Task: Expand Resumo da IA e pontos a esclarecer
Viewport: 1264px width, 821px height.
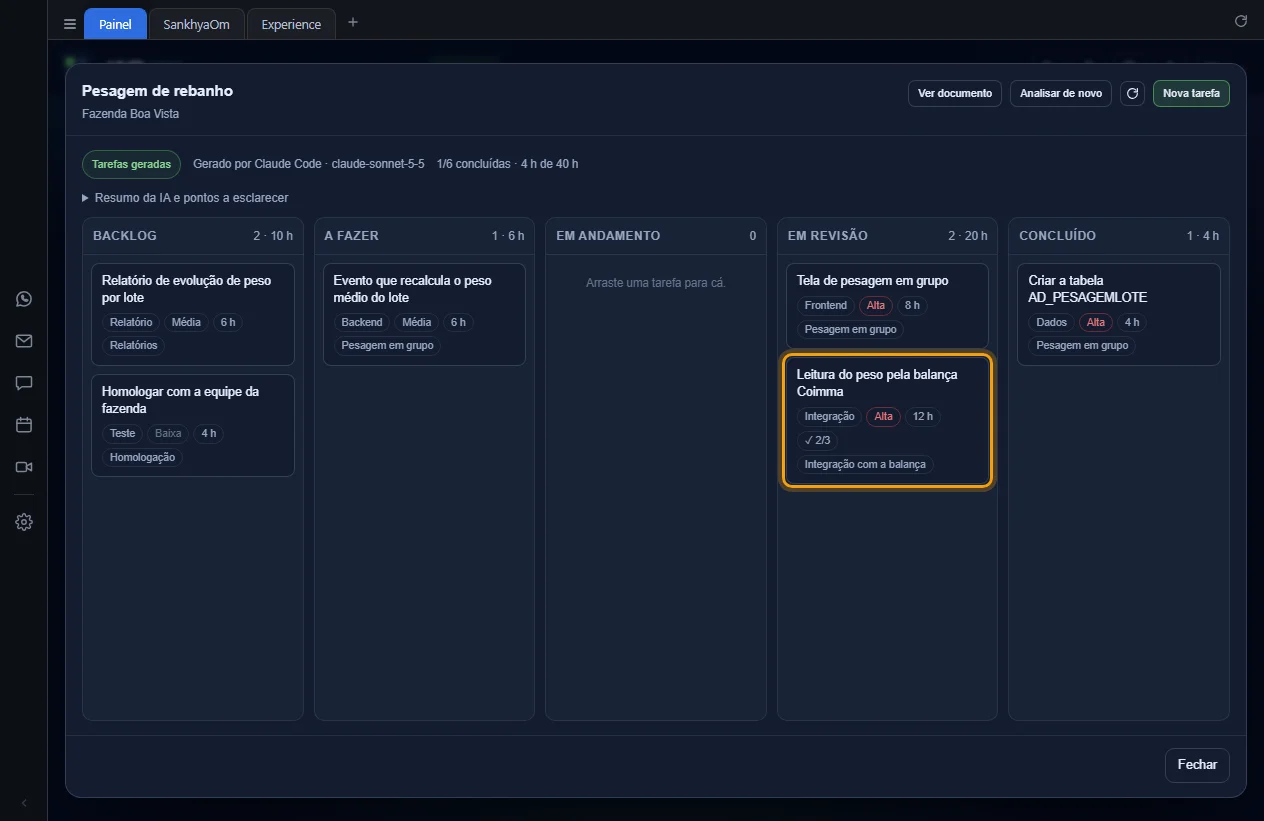Action: pyautogui.click(x=185, y=198)
